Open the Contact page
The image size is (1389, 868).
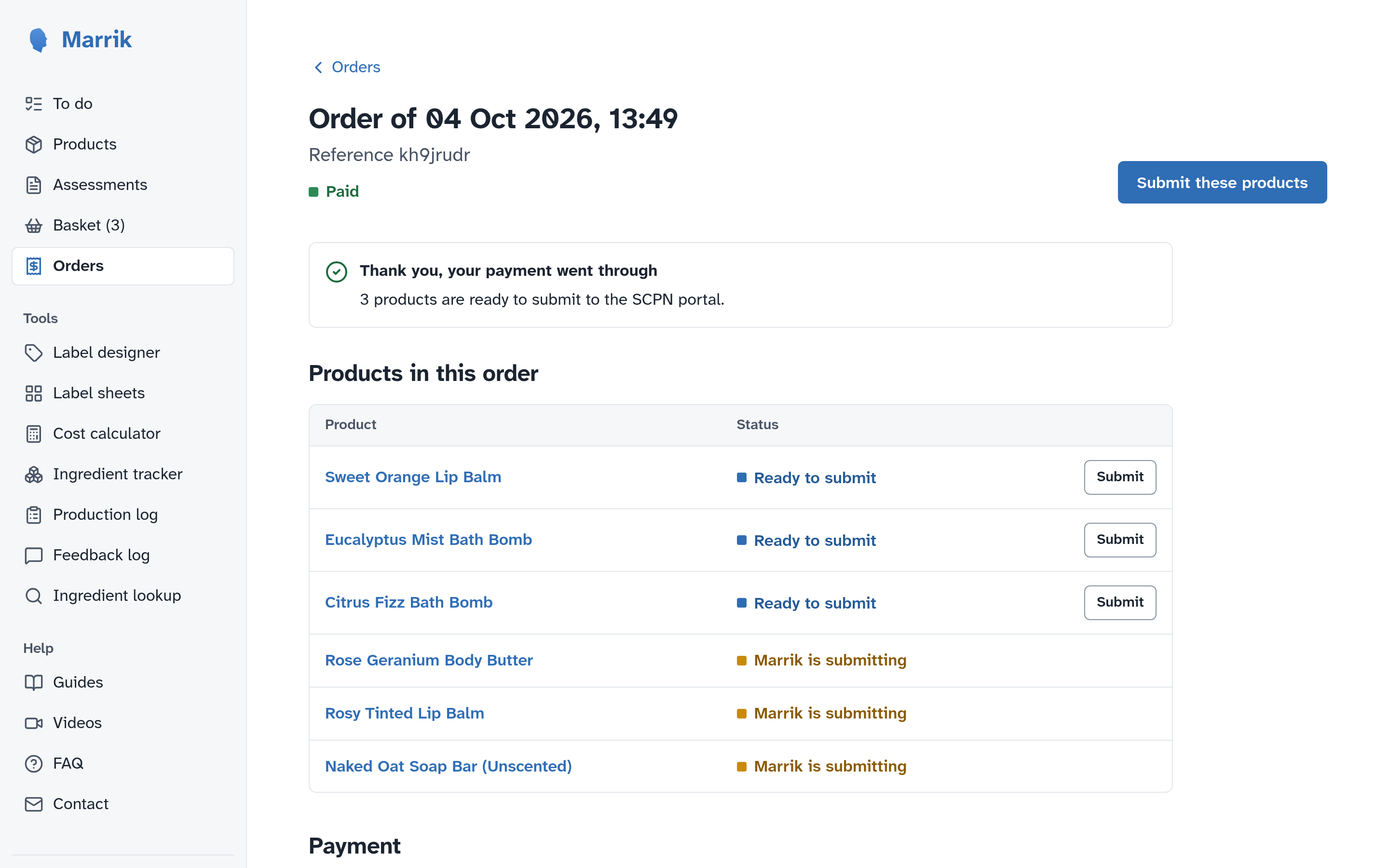pos(123,804)
